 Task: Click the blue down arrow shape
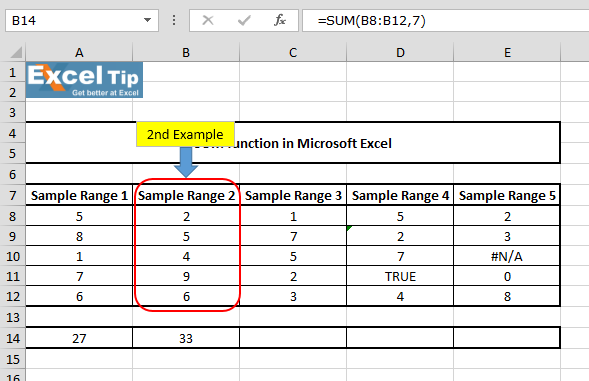pos(186,162)
